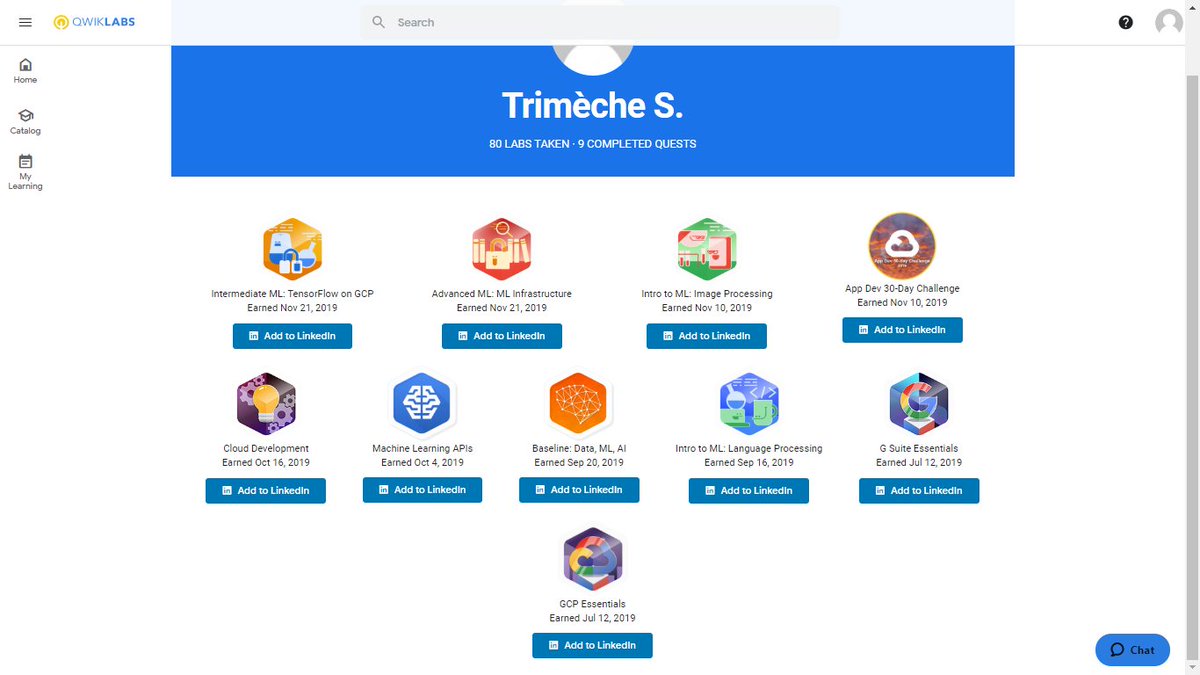This screenshot has width=1200, height=675.
Task: Add Intro to ML Image Processing to LinkedIn
Action: point(706,336)
